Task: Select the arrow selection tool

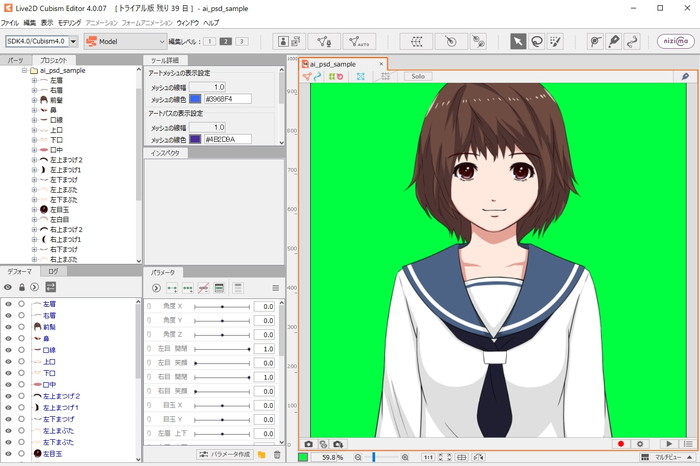Action: pos(518,42)
